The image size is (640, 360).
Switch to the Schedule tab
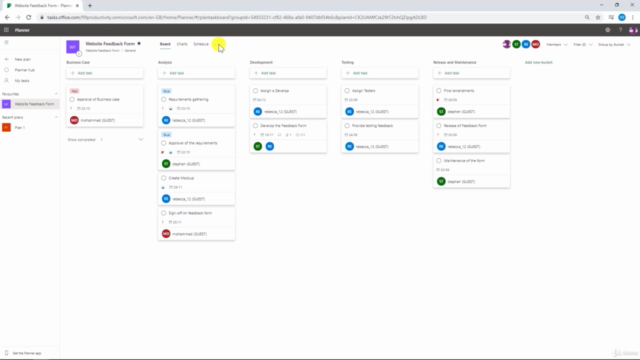[x=201, y=44]
